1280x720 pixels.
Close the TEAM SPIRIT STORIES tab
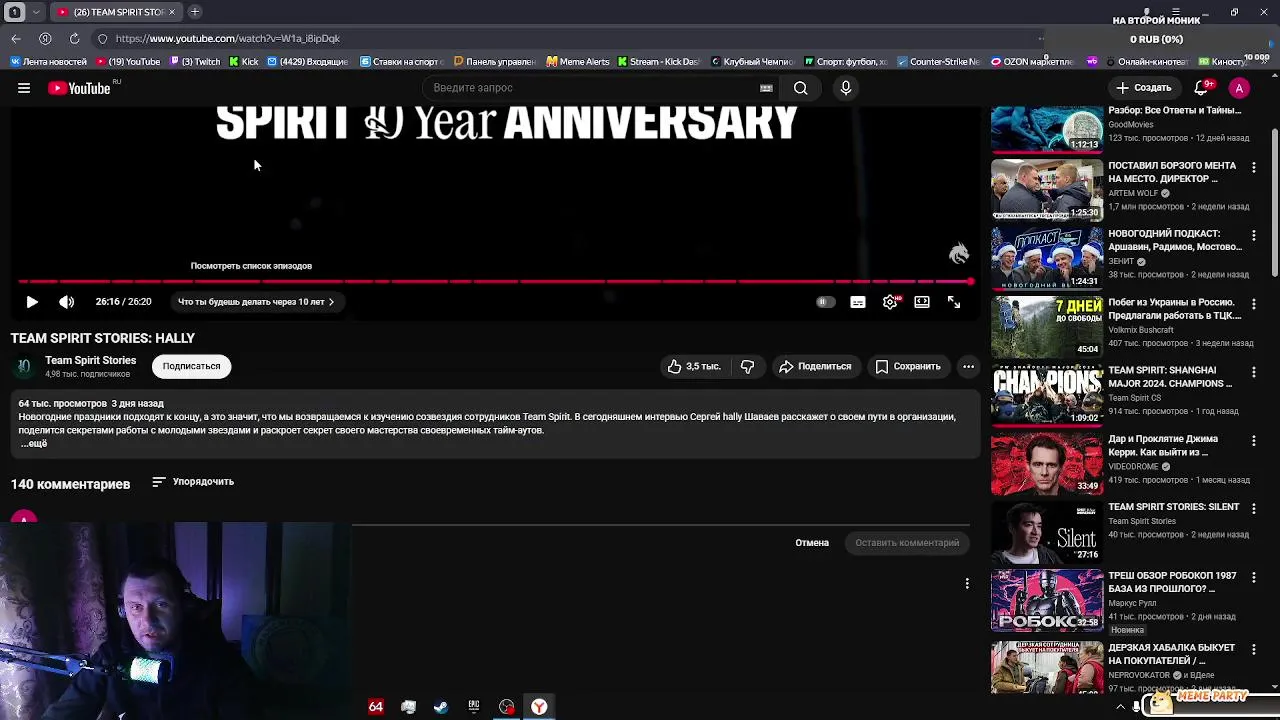pyautogui.click(x=172, y=12)
